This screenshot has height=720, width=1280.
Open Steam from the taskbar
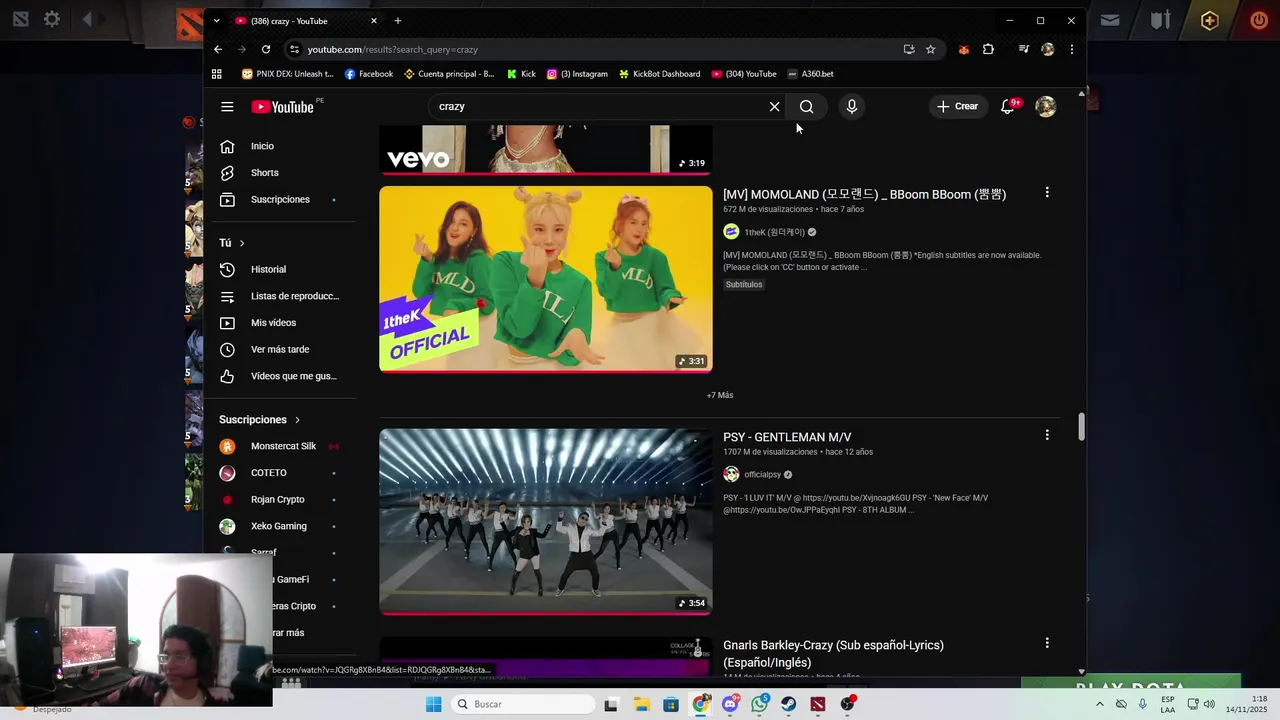point(789,704)
